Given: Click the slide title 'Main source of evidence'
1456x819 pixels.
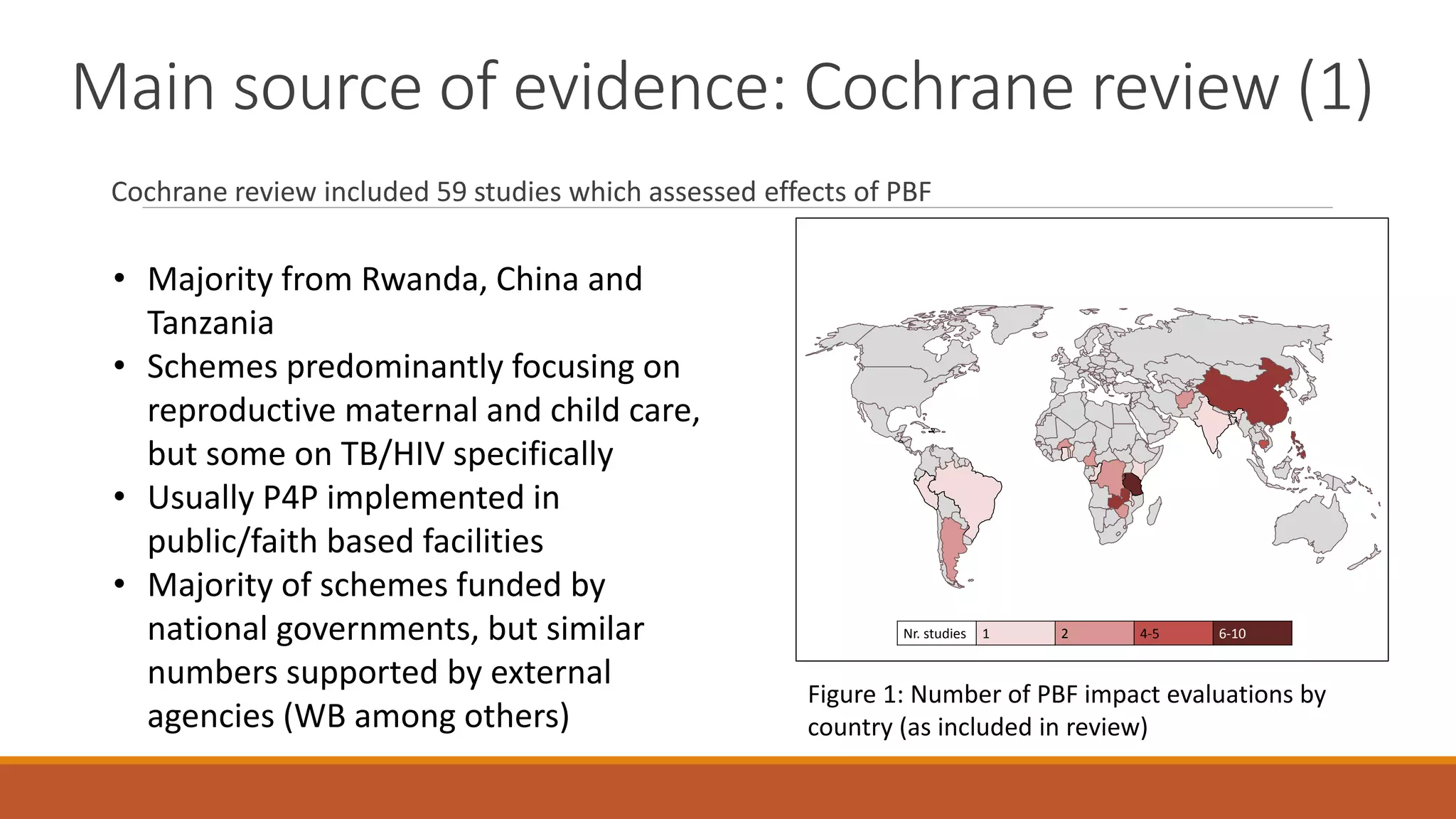Looking at the screenshot, I should click(722, 87).
